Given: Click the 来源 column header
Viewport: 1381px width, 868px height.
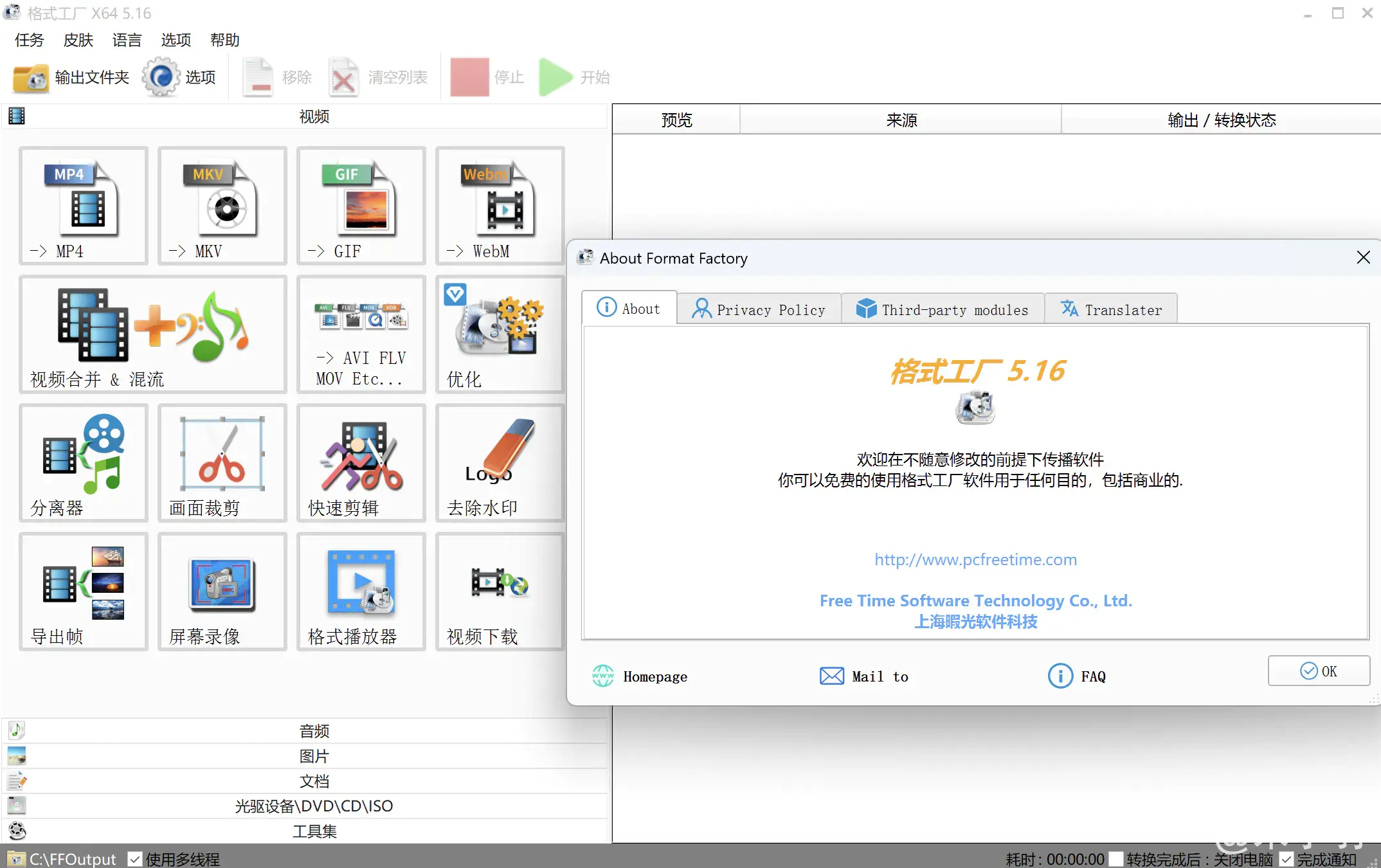Looking at the screenshot, I should click(901, 120).
